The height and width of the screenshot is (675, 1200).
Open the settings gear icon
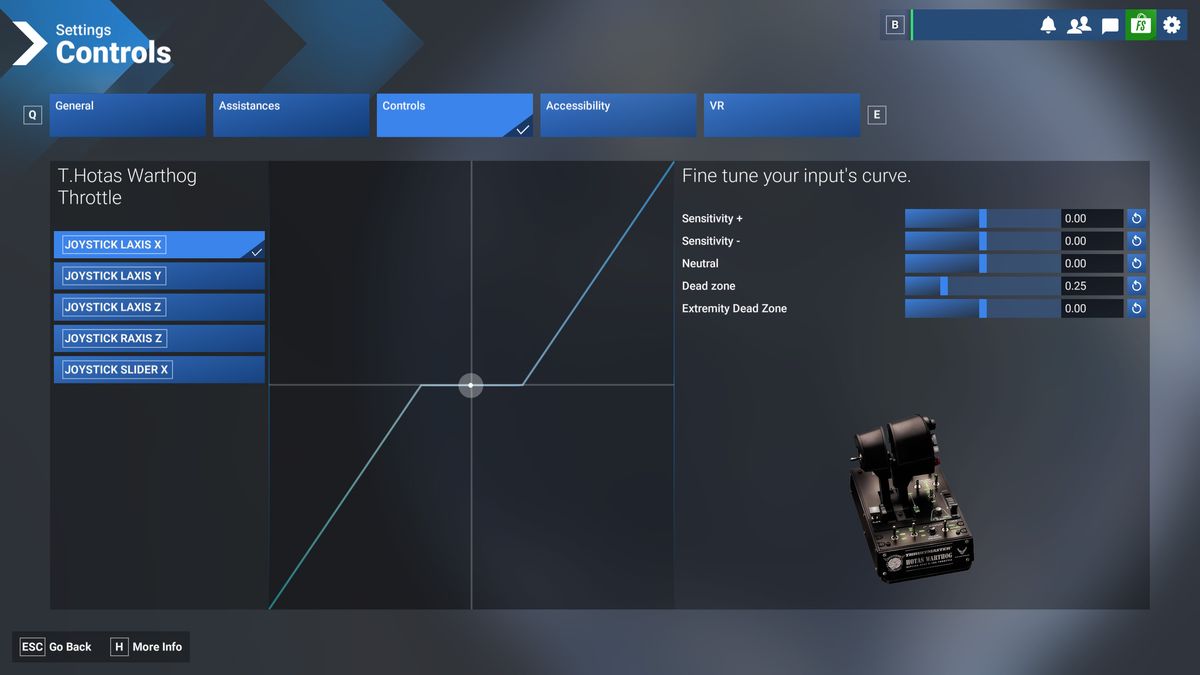[x=1172, y=25]
